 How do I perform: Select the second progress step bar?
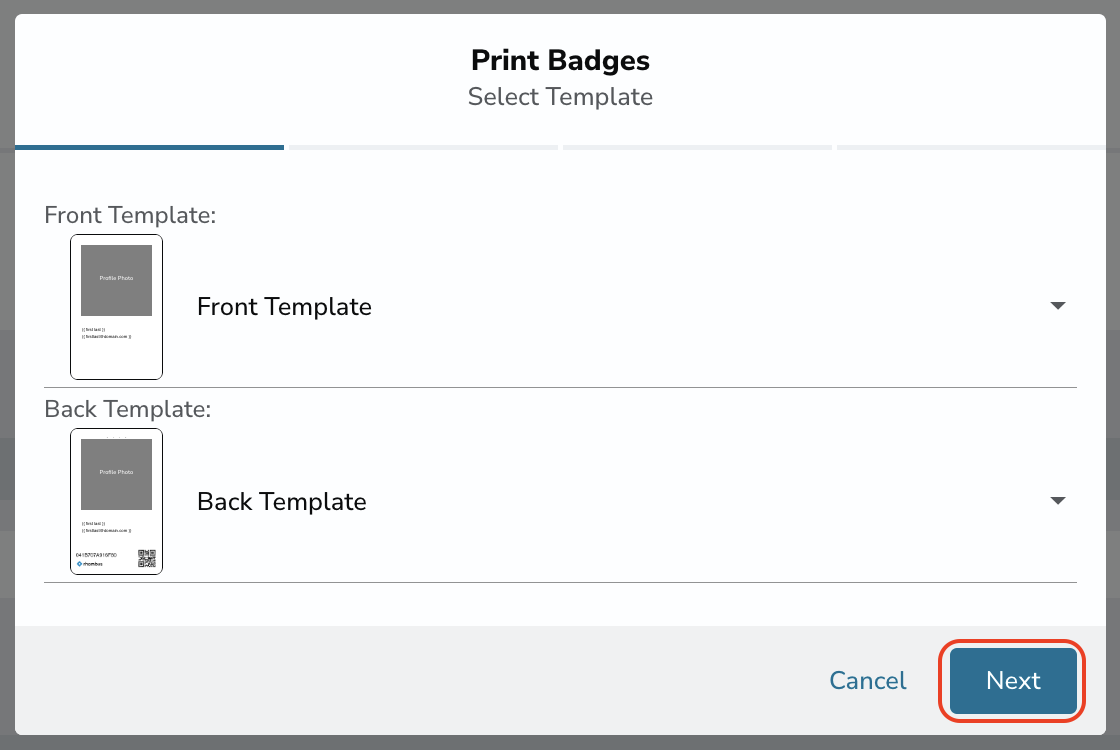424,148
